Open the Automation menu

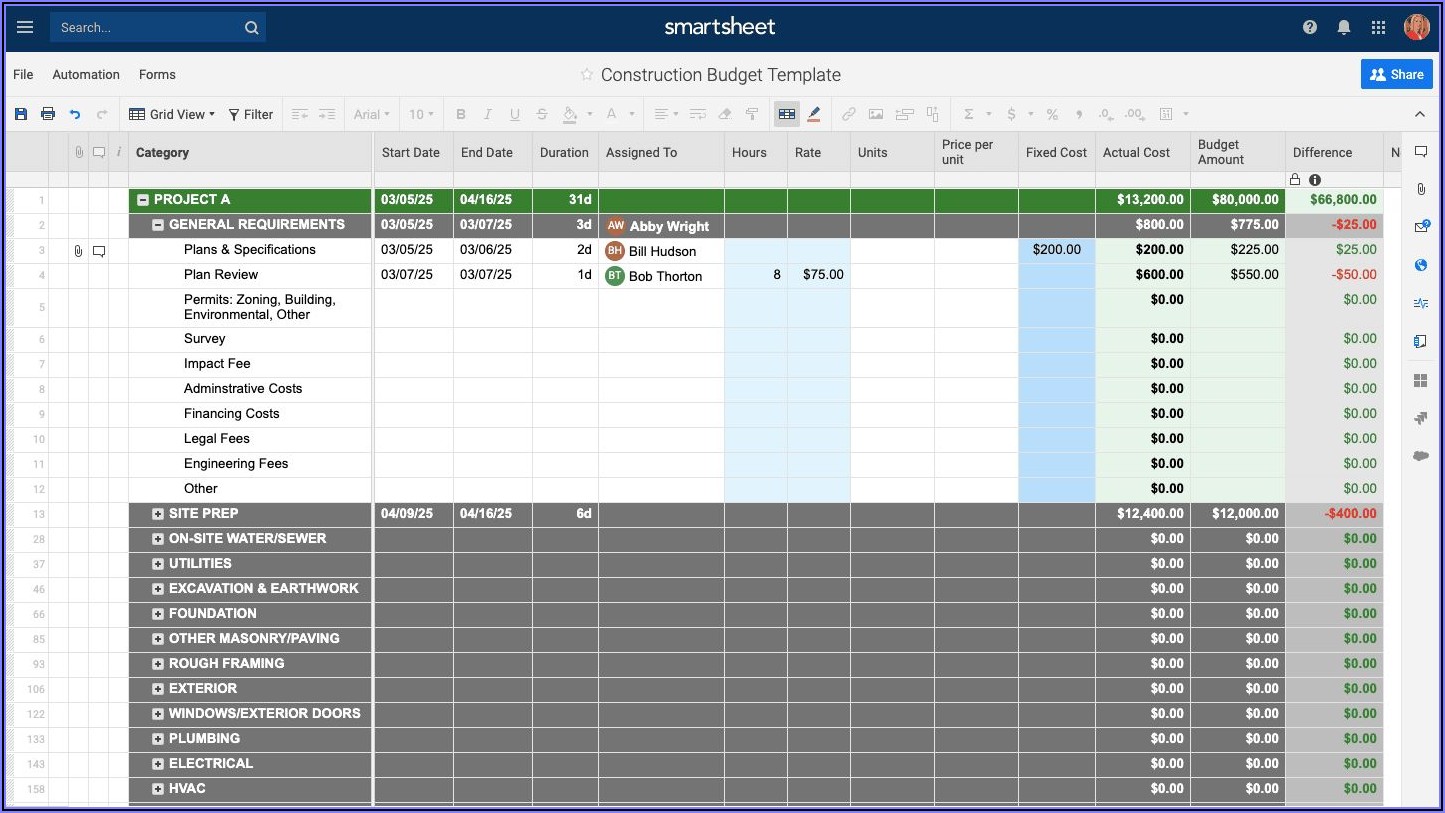pyautogui.click(x=86, y=75)
